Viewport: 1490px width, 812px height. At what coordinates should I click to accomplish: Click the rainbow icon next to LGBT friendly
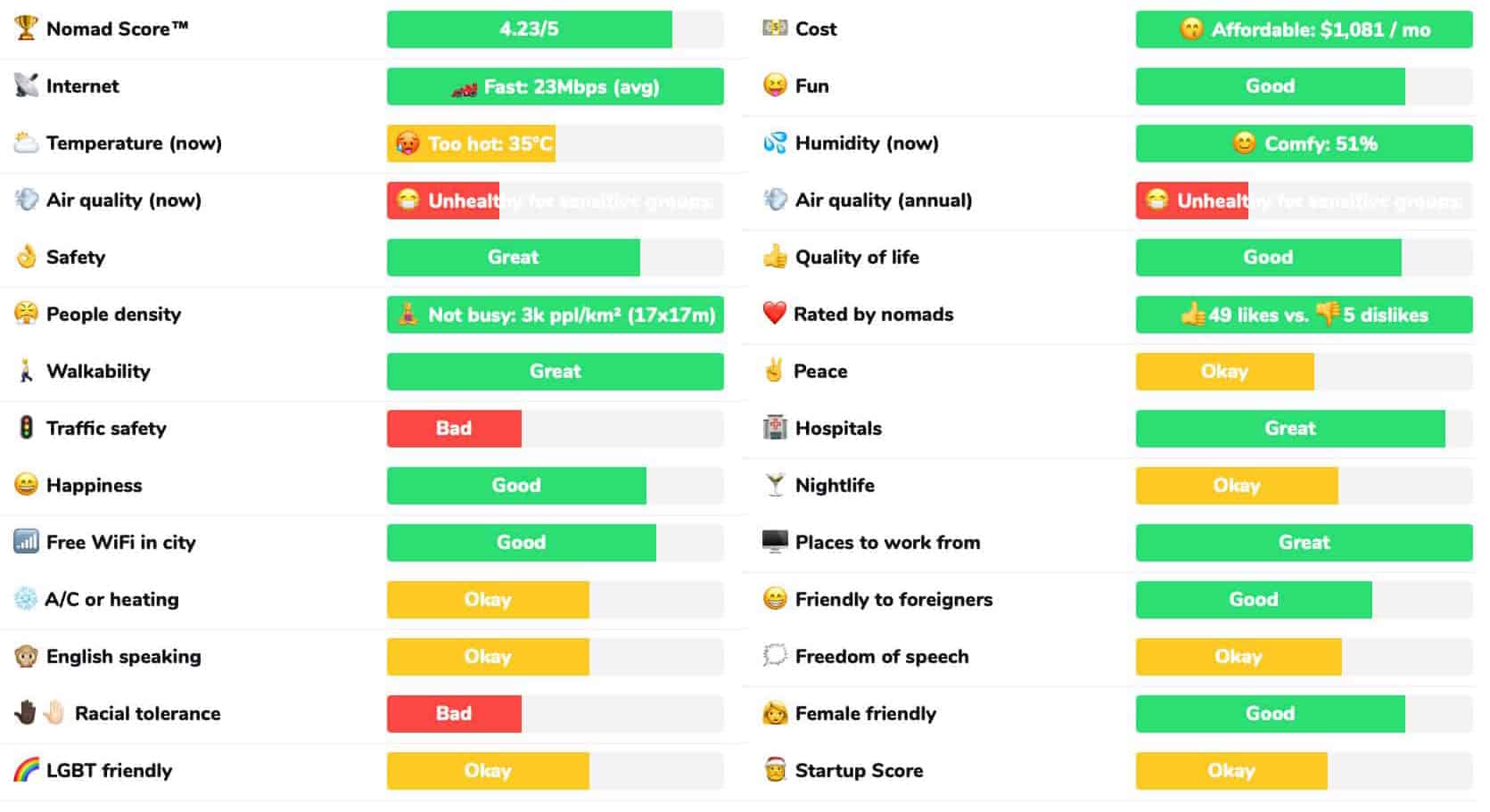26,770
